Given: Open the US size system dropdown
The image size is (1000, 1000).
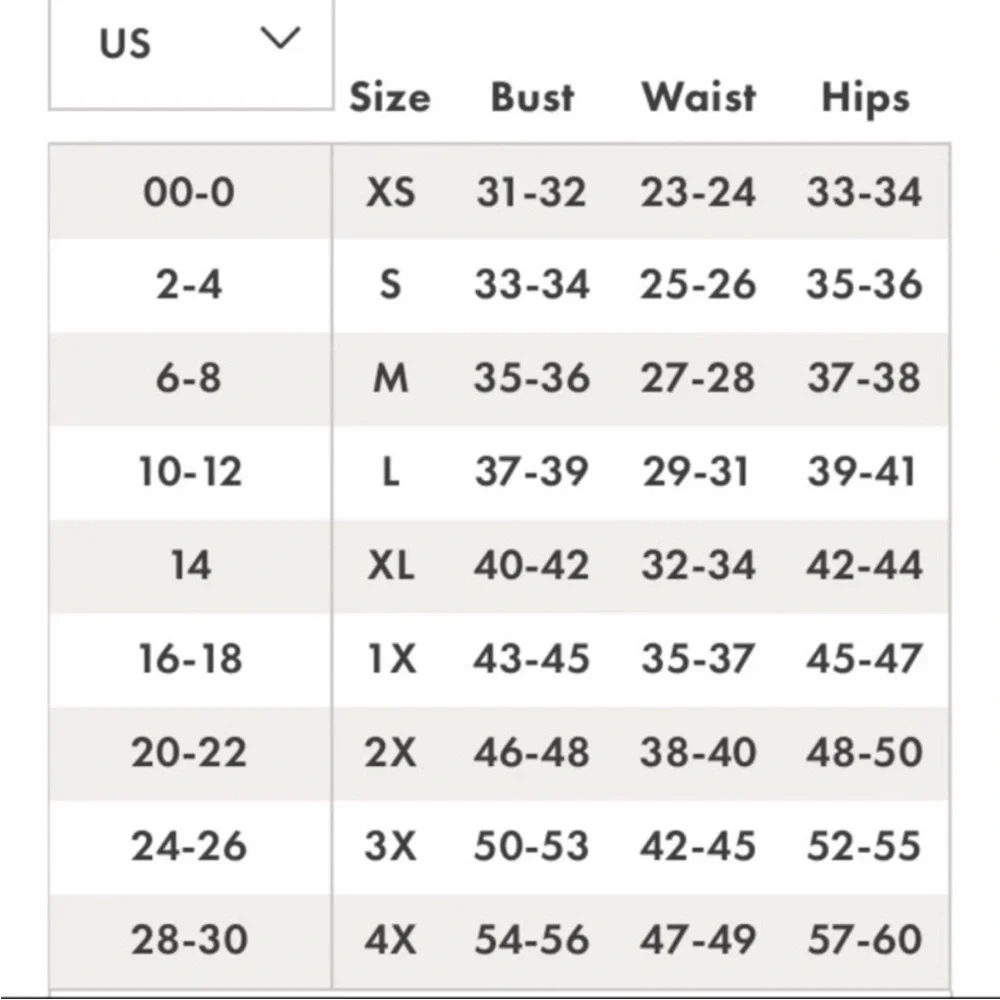Looking at the screenshot, I should 191,54.
